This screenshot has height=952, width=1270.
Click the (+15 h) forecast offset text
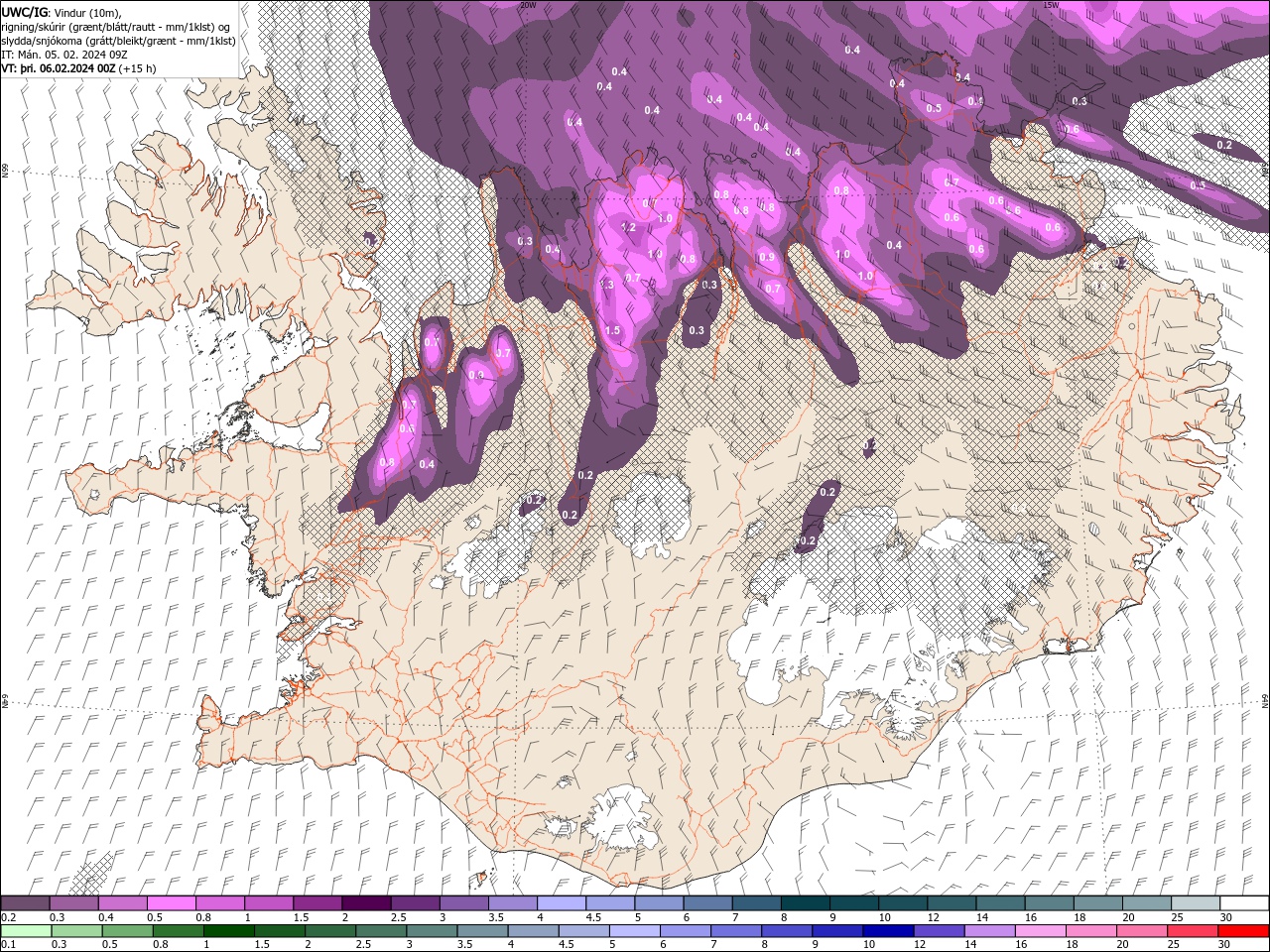coord(137,68)
